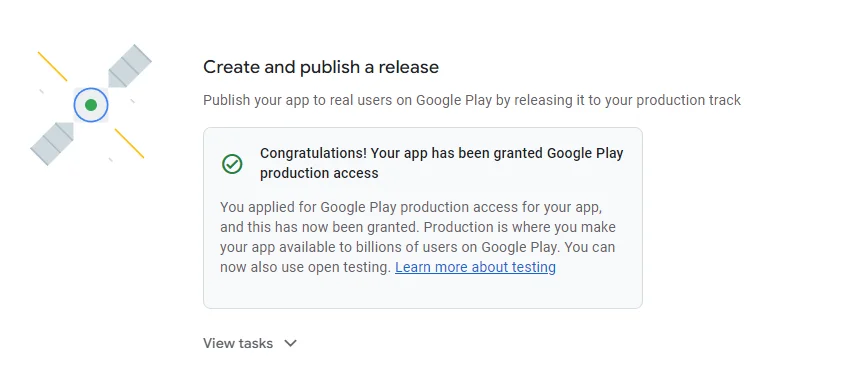
Task: Click the green success checkmark icon
Action: [232, 163]
